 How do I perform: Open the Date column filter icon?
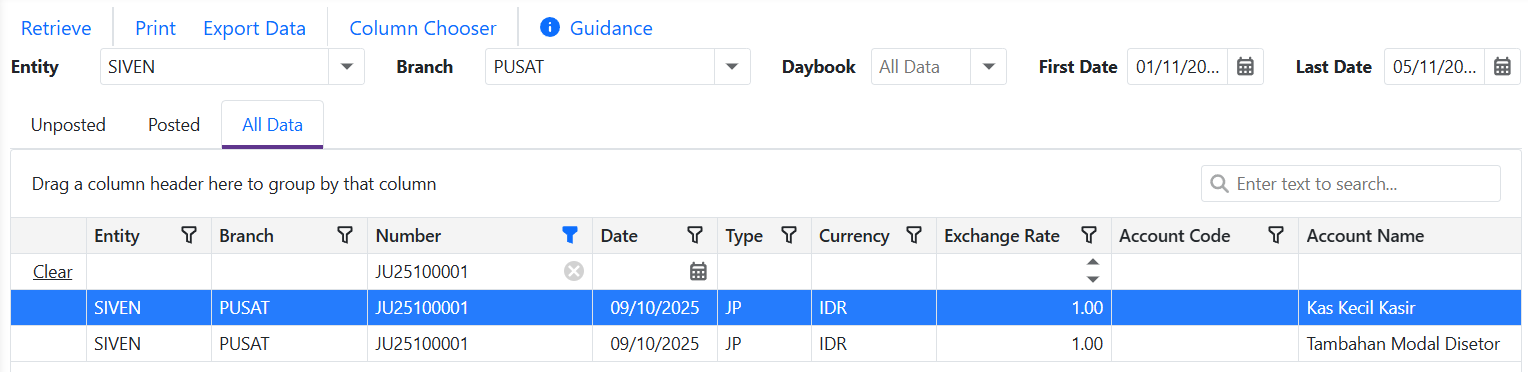[695, 235]
